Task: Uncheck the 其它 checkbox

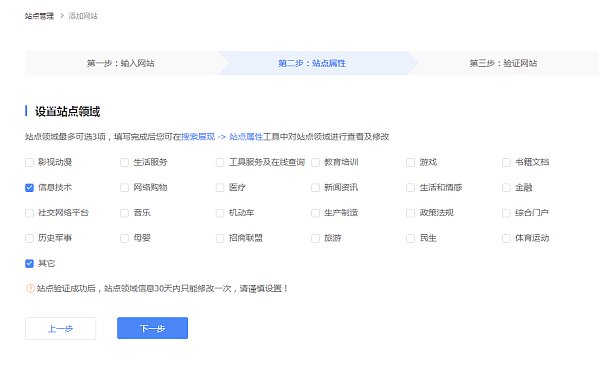Action: (29, 263)
